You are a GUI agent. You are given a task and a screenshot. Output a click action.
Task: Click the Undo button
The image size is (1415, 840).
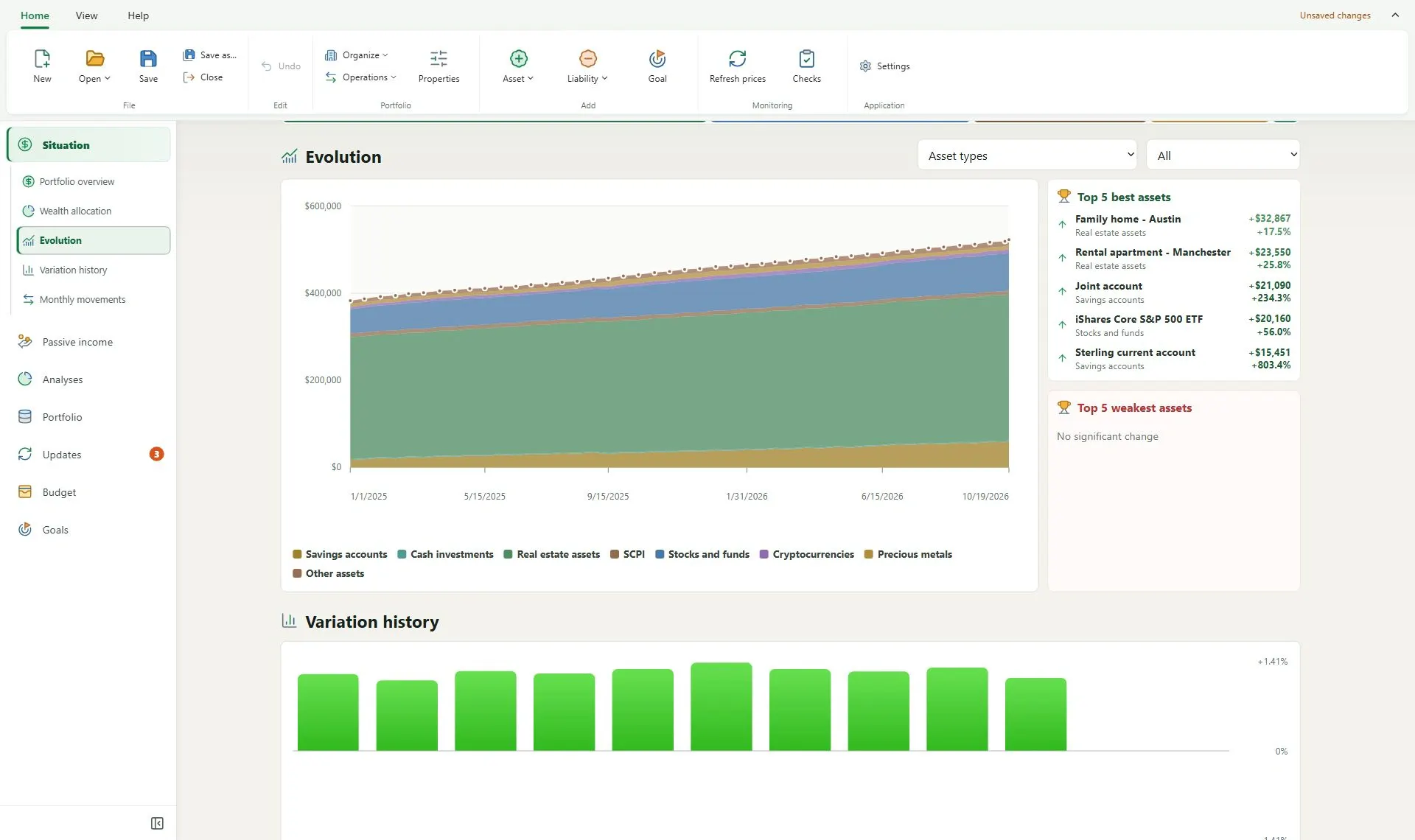(x=281, y=66)
